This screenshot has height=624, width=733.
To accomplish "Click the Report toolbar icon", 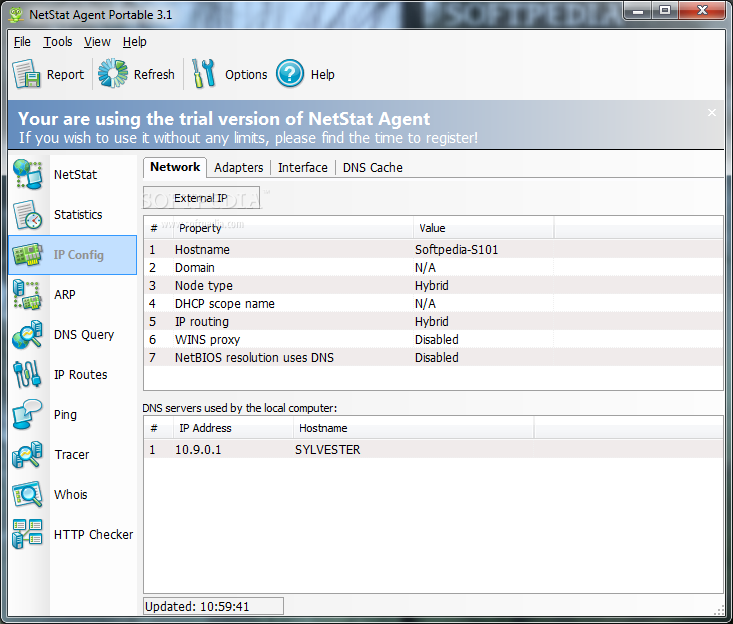I will (x=27, y=74).
